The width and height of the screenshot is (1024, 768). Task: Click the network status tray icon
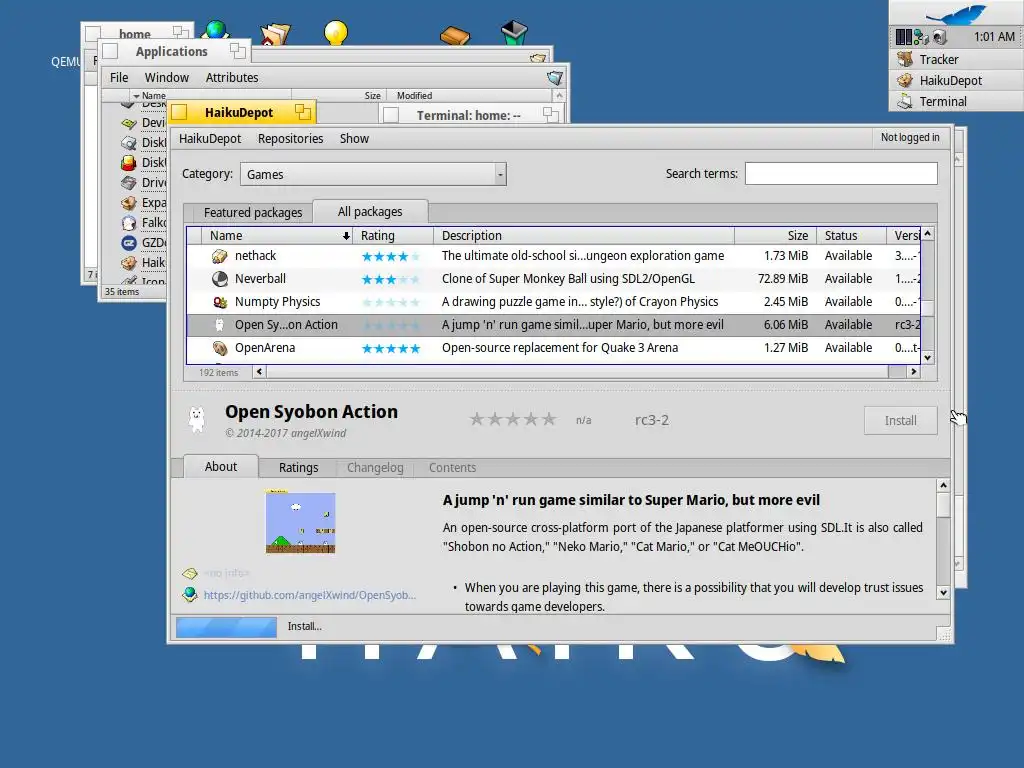coord(921,37)
